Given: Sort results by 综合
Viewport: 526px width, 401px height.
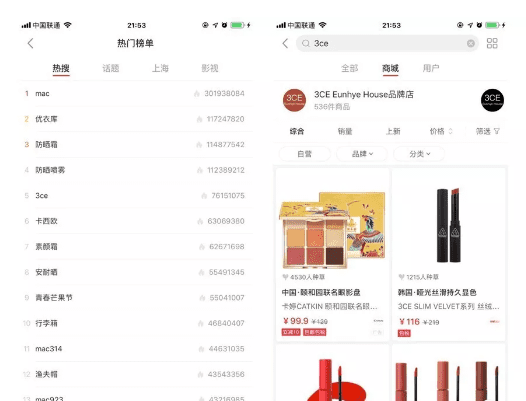Looking at the screenshot, I should 297,131.
